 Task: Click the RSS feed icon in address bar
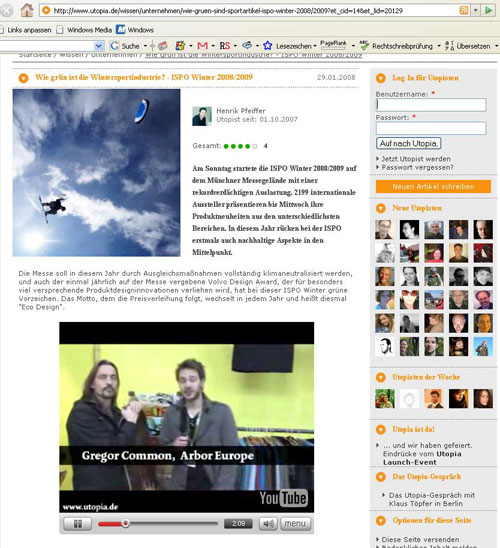coord(464,10)
